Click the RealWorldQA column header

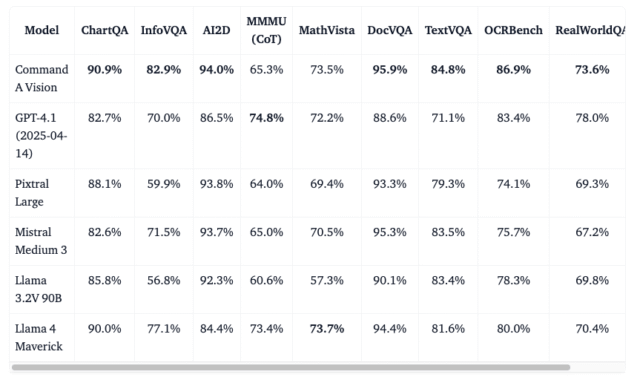pyautogui.click(x=590, y=30)
